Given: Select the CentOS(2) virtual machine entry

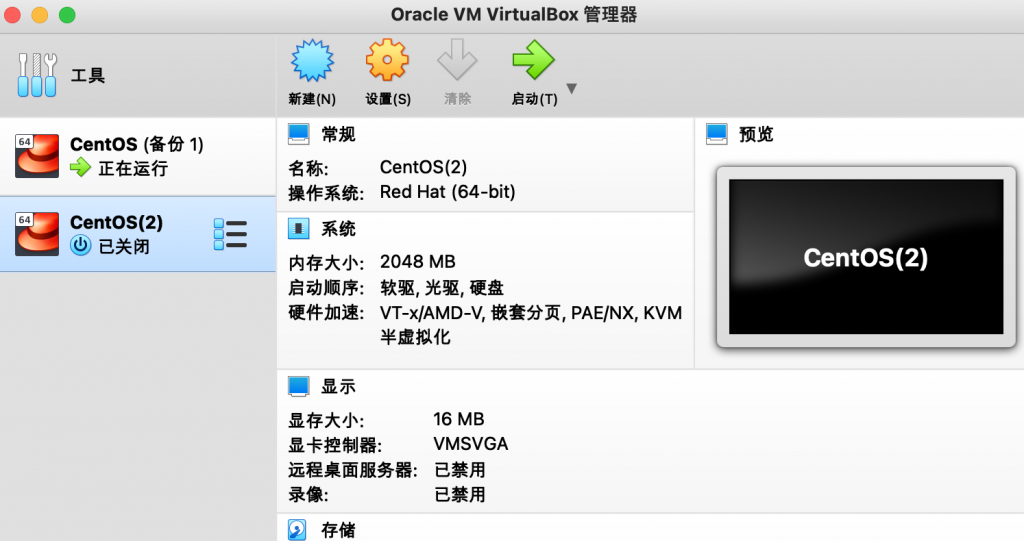Looking at the screenshot, I should (x=138, y=234).
